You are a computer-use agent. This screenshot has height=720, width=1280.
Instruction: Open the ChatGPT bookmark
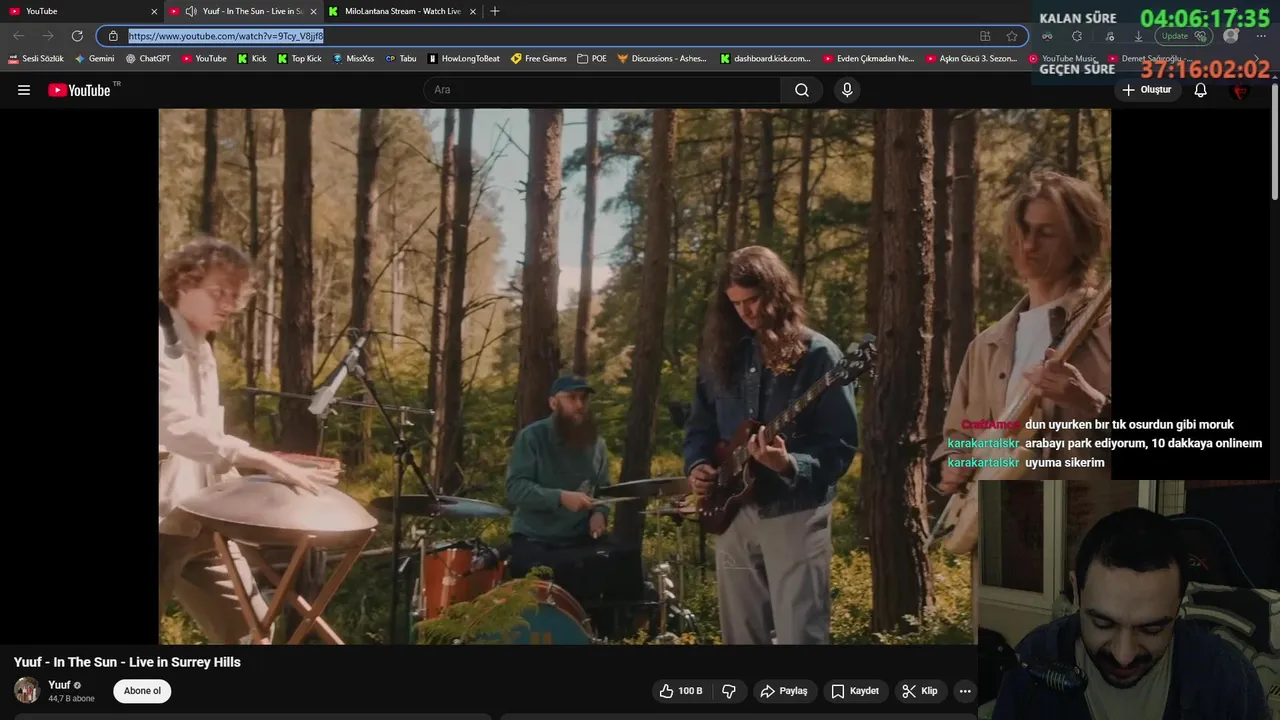coord(148,59)
